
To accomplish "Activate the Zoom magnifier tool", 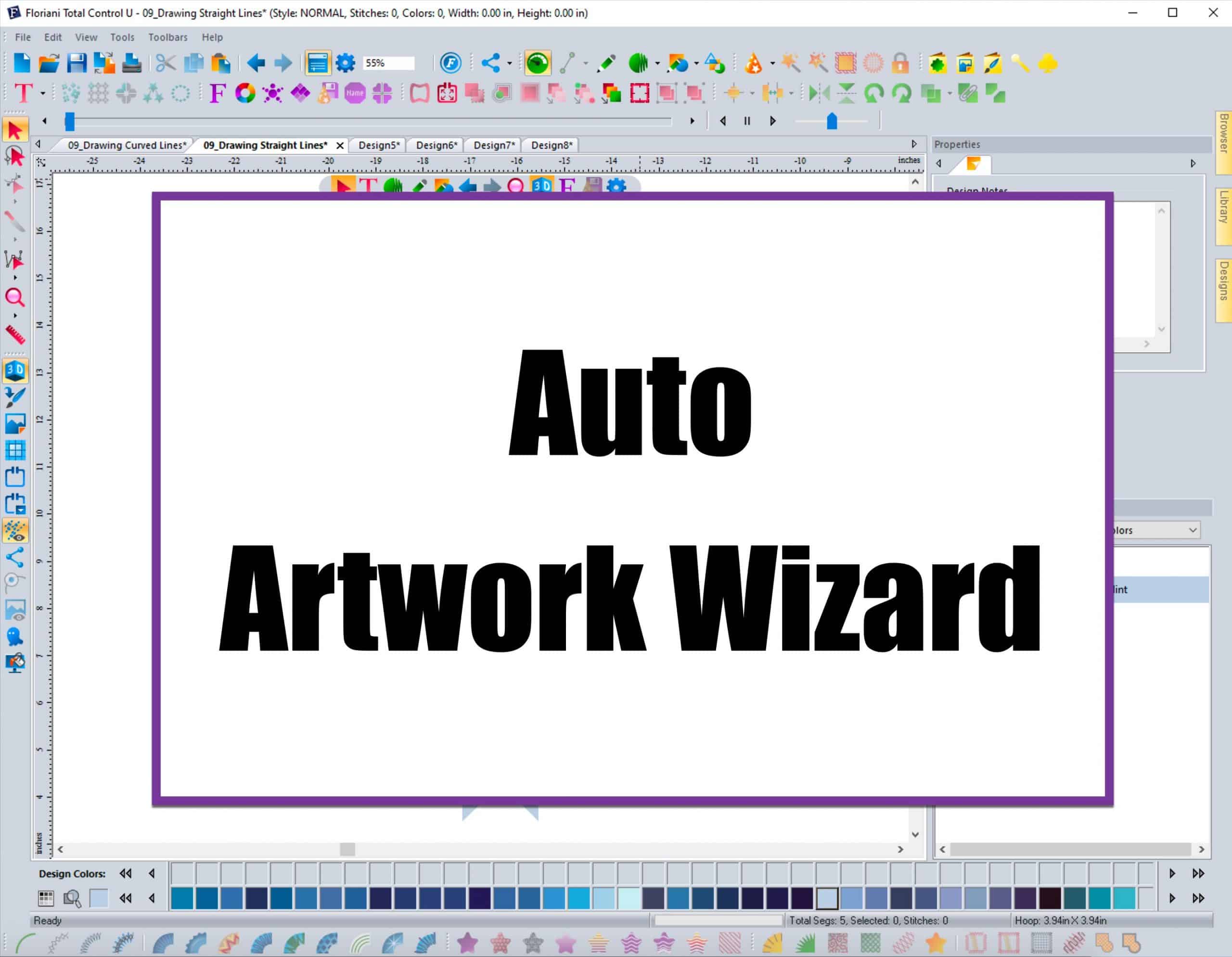I will [15, 298].
